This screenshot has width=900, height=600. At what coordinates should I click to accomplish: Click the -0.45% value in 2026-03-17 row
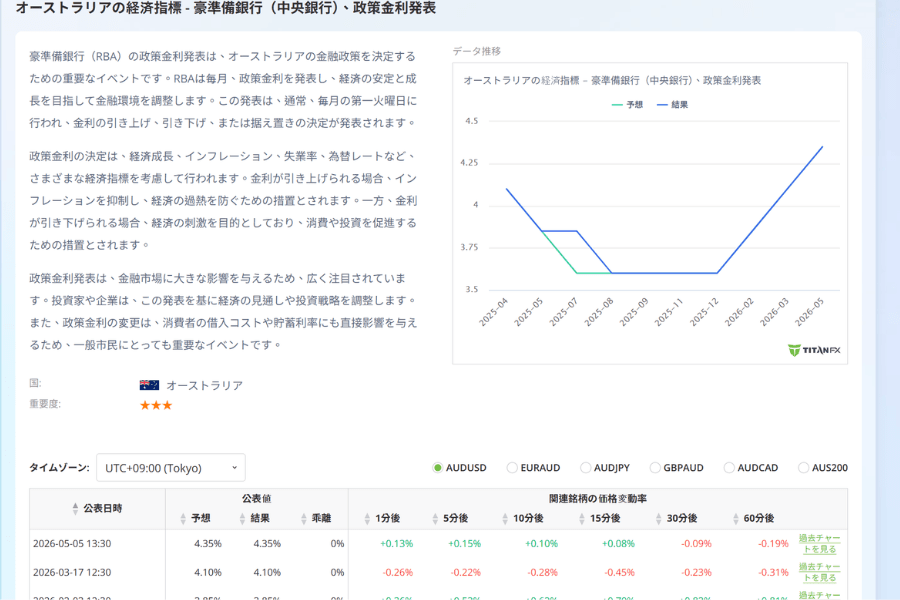click(619, 572)
